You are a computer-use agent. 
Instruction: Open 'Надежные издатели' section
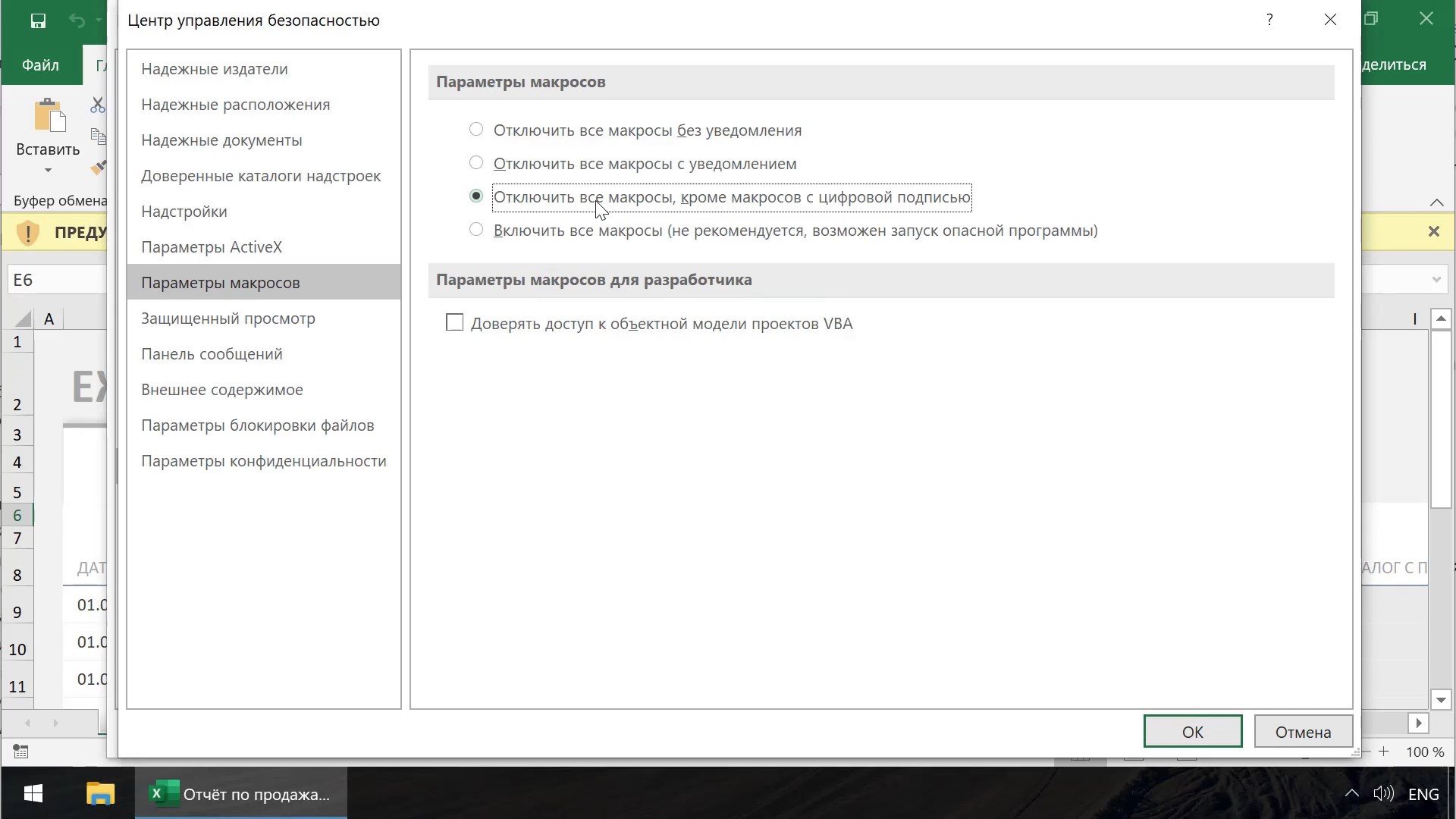click(x=264, y=69)
